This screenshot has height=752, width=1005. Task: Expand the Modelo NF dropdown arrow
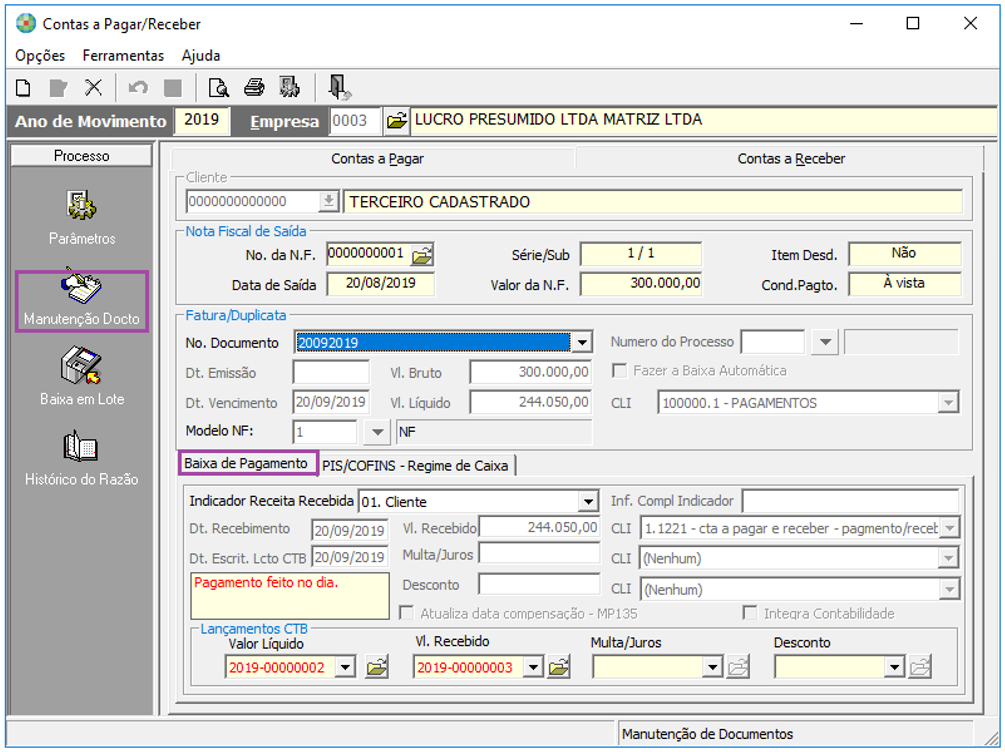click(377, 432)
